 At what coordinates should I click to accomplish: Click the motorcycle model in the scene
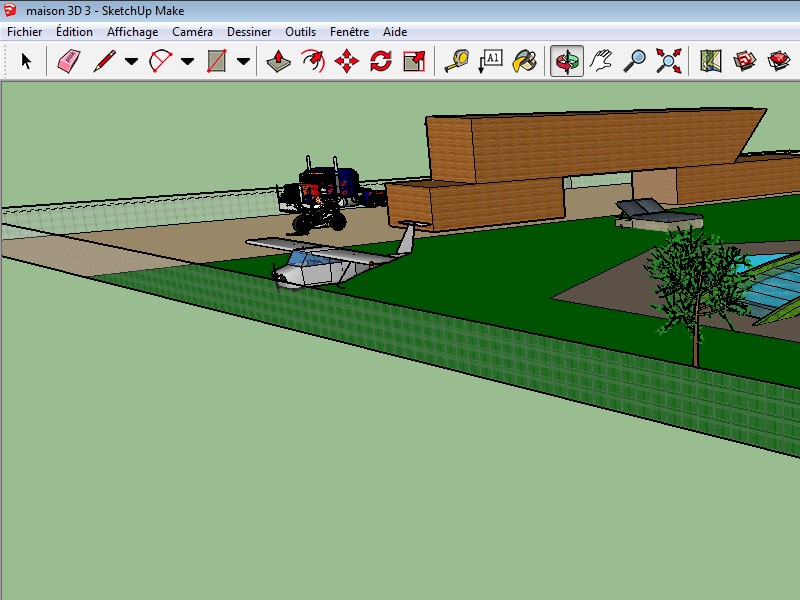point(319,220)
